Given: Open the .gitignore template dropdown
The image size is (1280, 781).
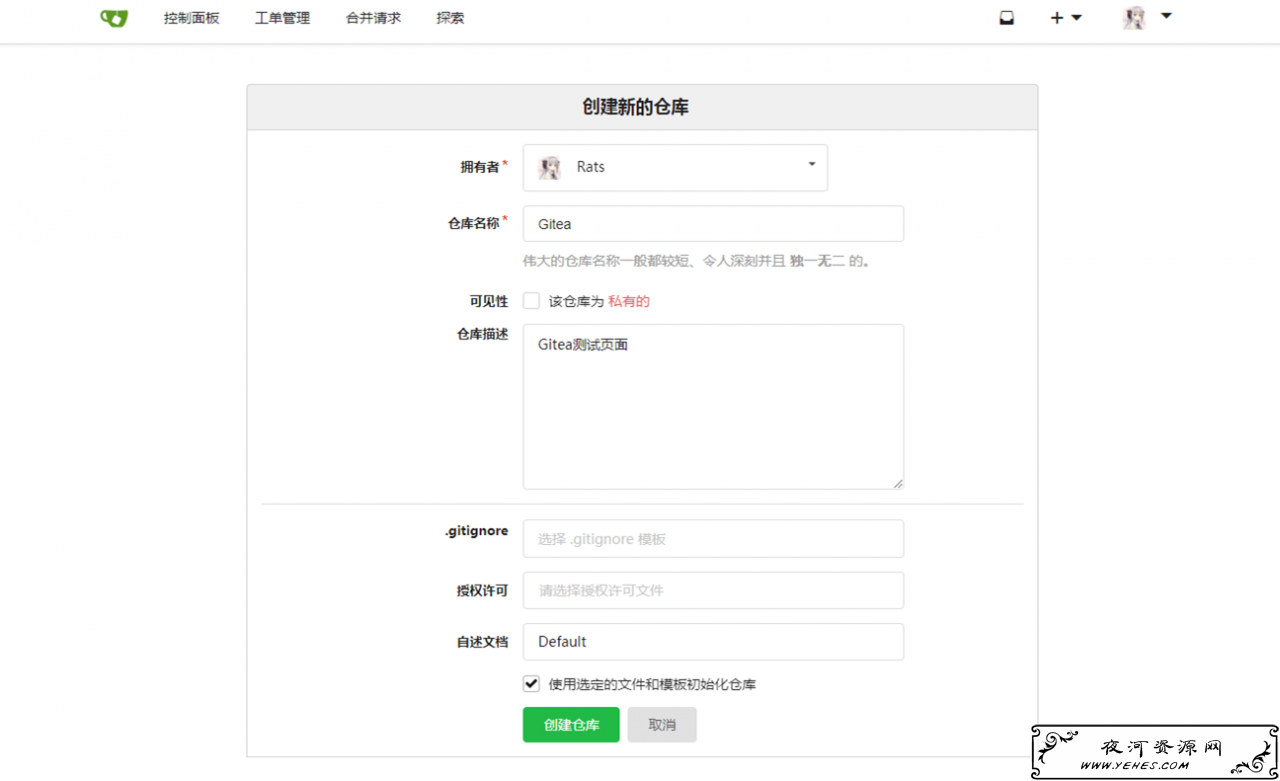Looking at the screenshot, I should pos(713,538).
